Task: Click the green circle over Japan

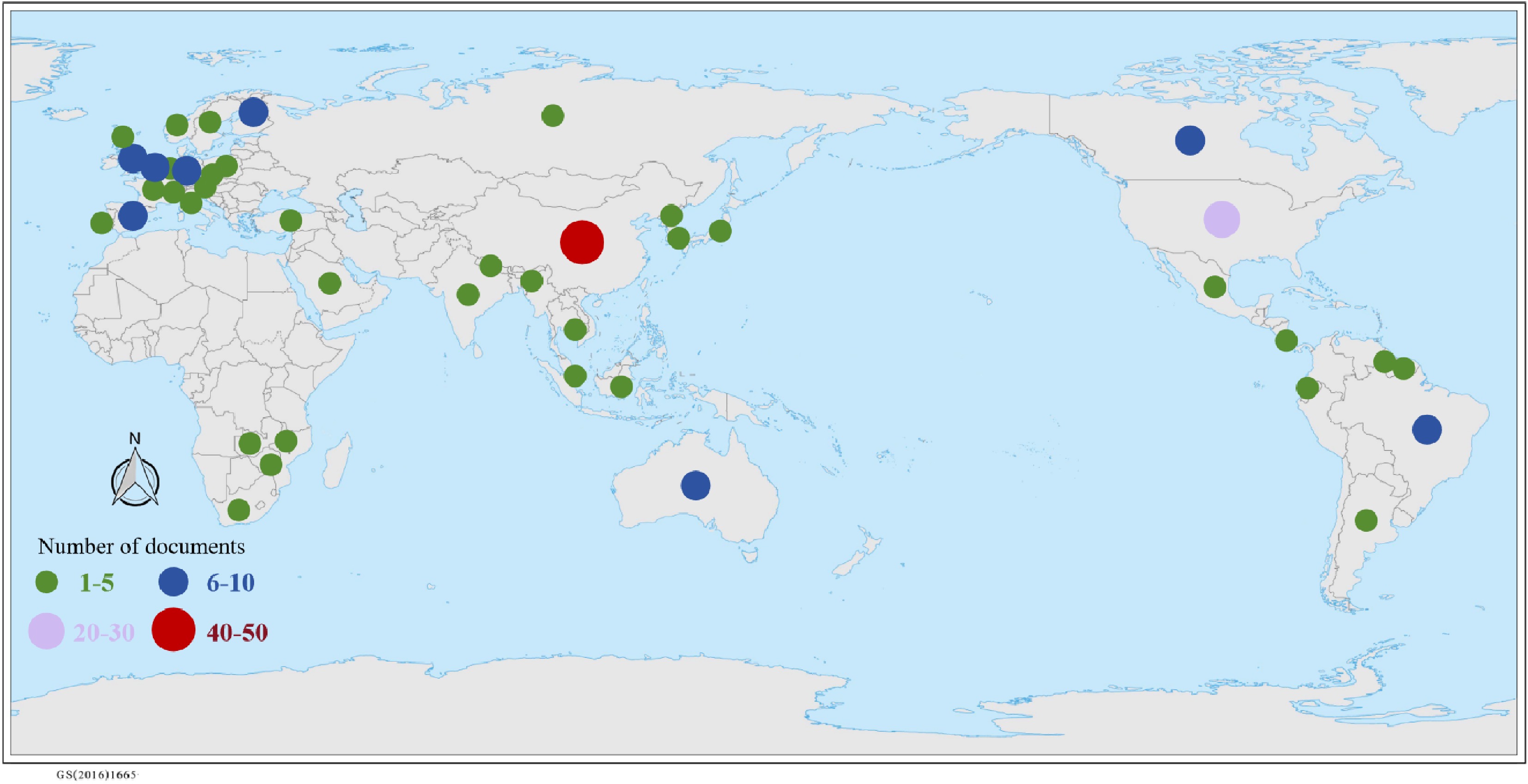Action: [x=720, y=231]
